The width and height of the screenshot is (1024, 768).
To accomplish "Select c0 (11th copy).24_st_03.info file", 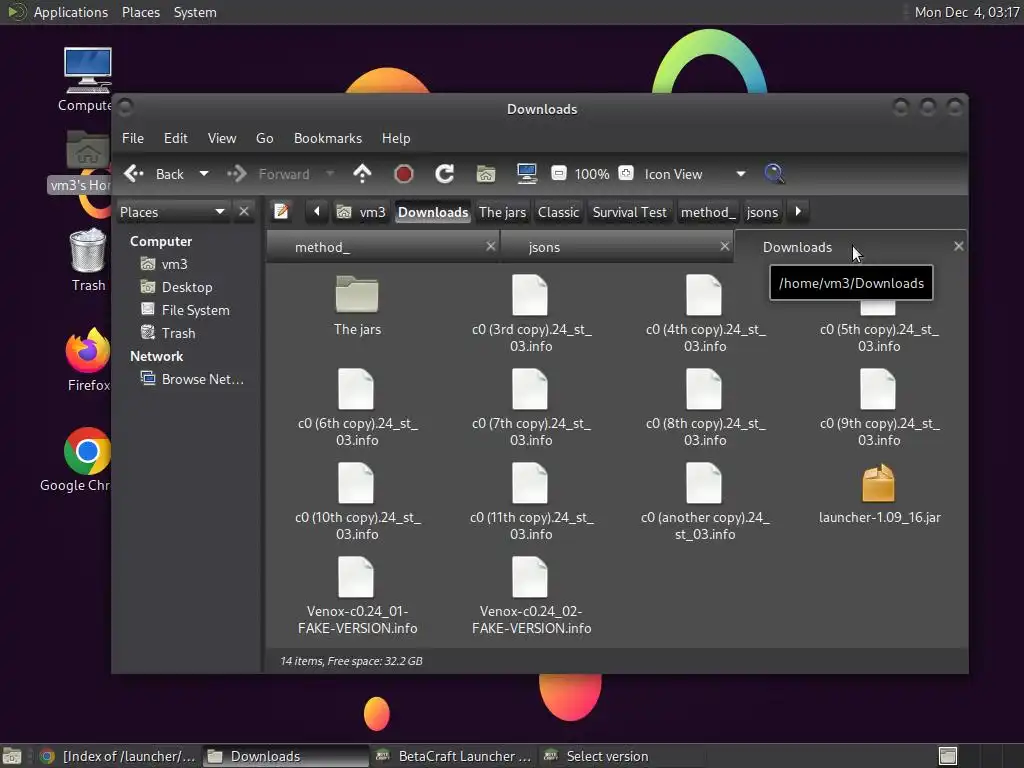I will click(530, 483).
